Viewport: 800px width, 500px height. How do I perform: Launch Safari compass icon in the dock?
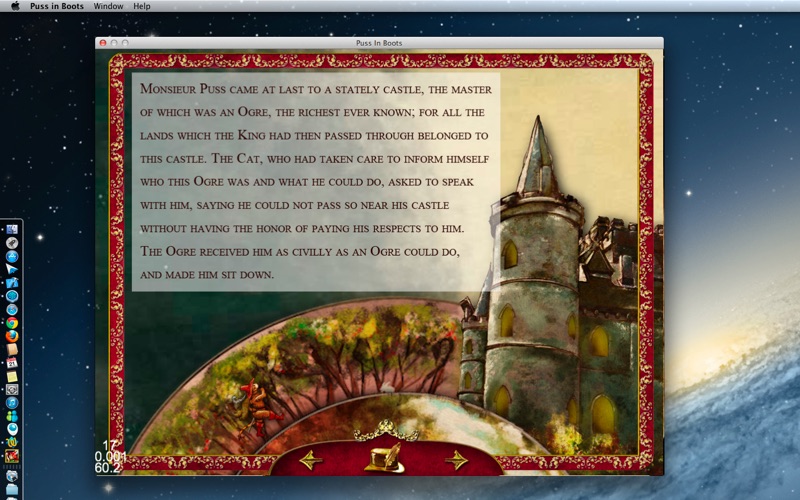point(12,309)
